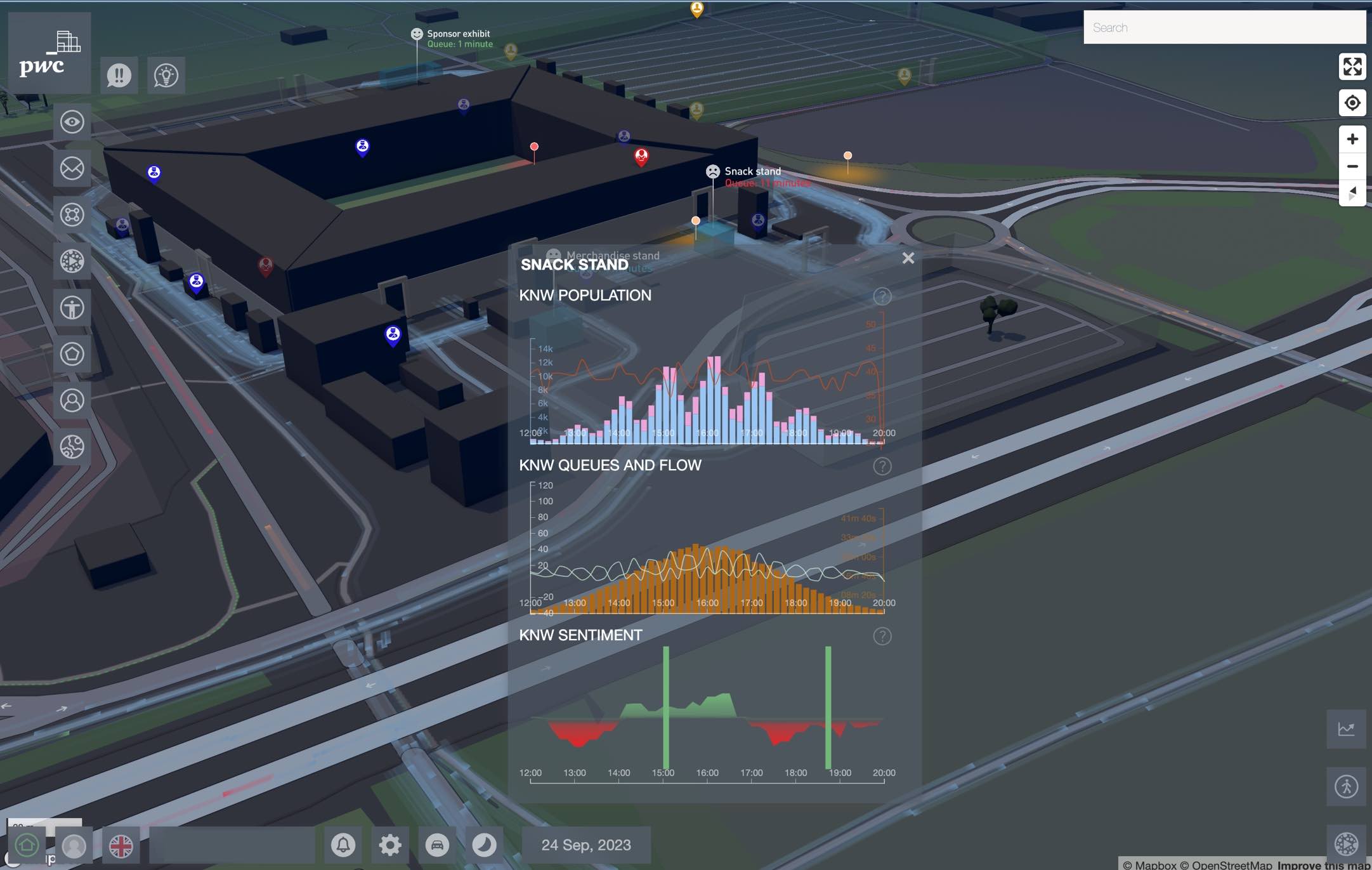The width and height of the screenshot is (1372, 870).
Task: Zoom out the map with minus button
Action: pos(1352,166)
